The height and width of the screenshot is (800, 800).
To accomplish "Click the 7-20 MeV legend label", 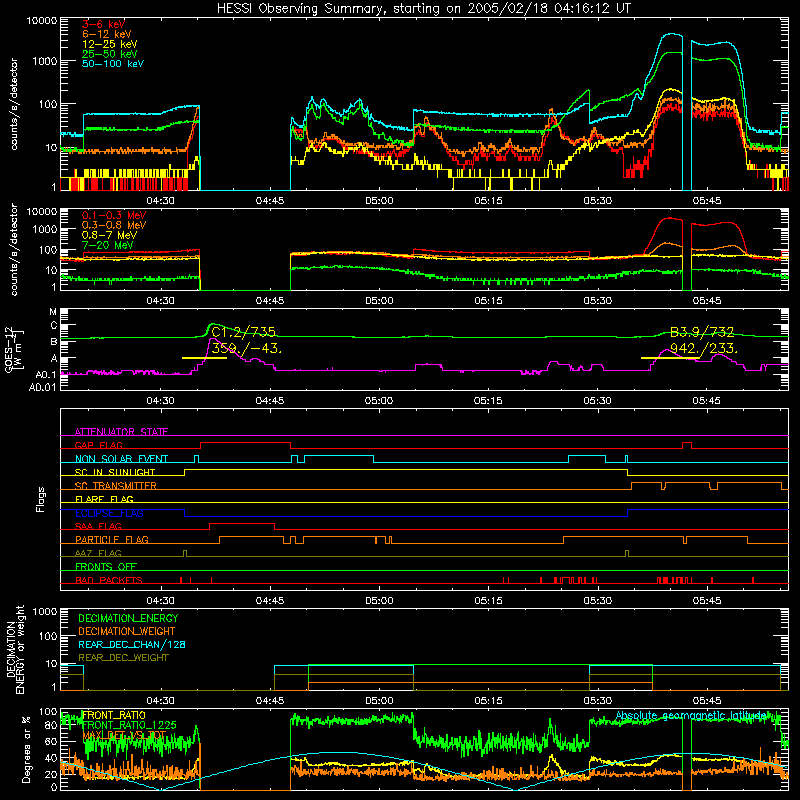I will [x=108, y=245].
